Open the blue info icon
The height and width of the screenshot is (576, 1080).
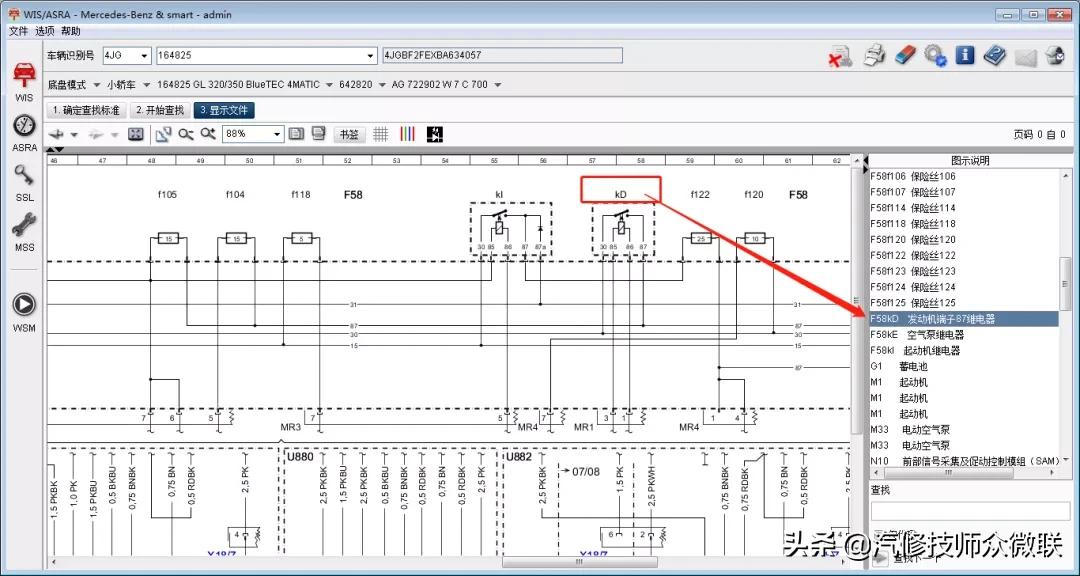tap(965, 56)
